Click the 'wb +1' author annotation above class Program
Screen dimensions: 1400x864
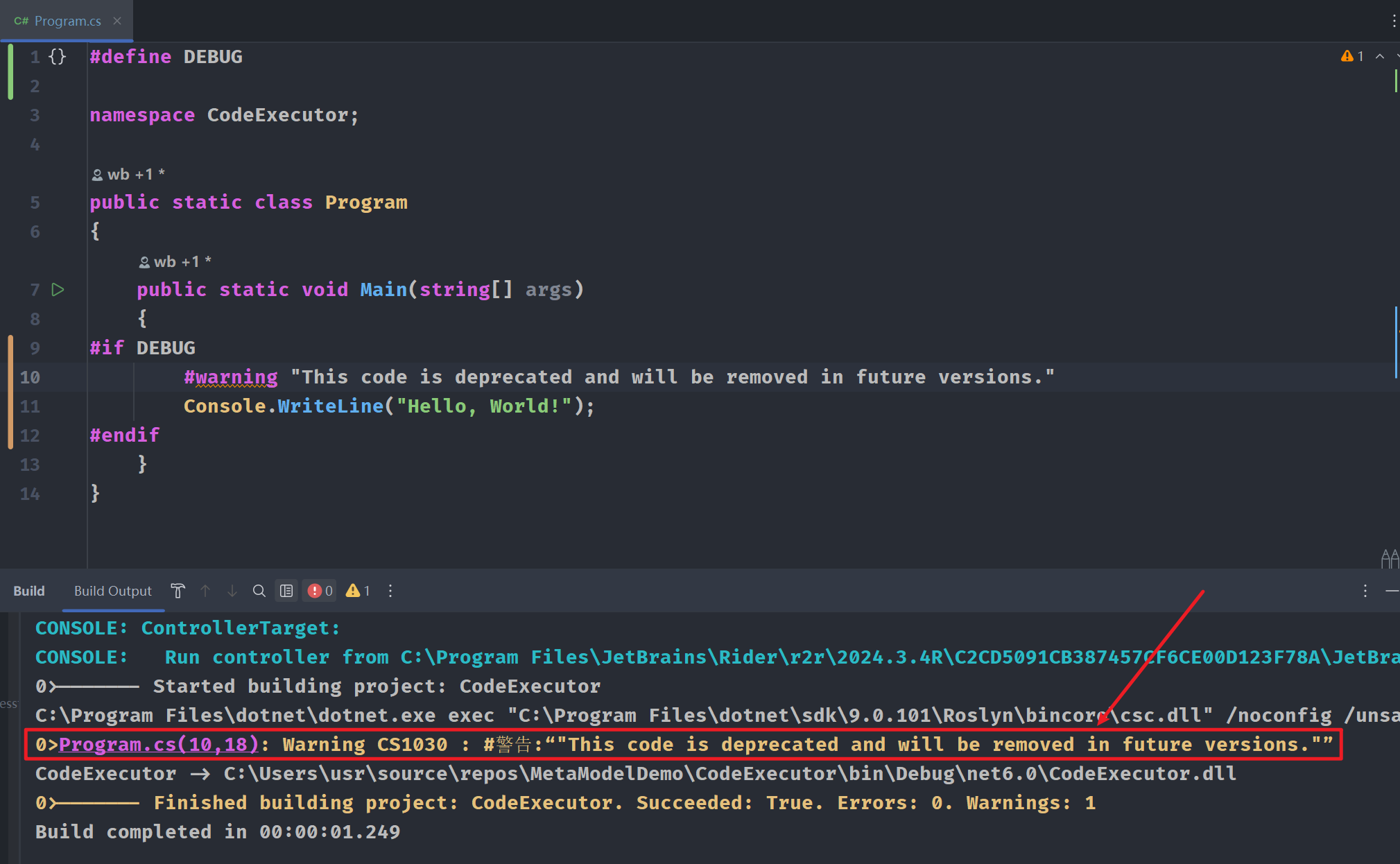coord(129,175)
